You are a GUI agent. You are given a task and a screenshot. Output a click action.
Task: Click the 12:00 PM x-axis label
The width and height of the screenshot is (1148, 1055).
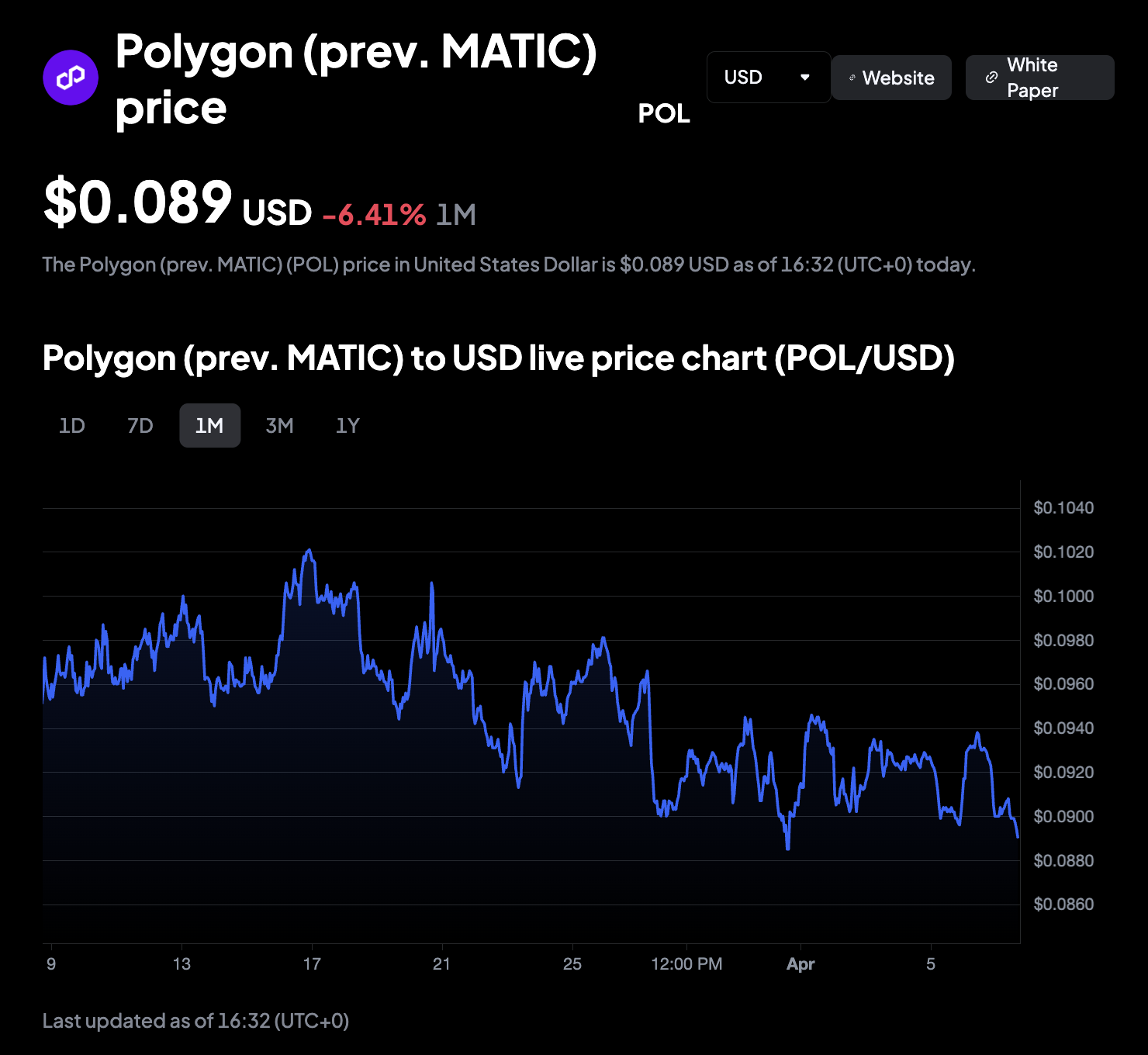[686, 964]
